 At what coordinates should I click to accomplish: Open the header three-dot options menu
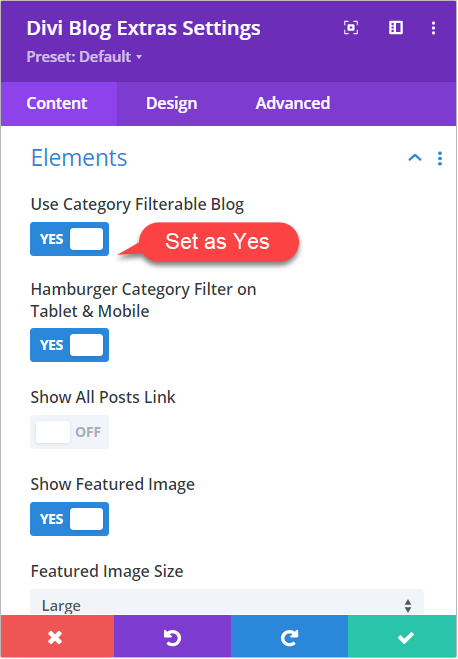pyautogui.click(x=434, y=28)
